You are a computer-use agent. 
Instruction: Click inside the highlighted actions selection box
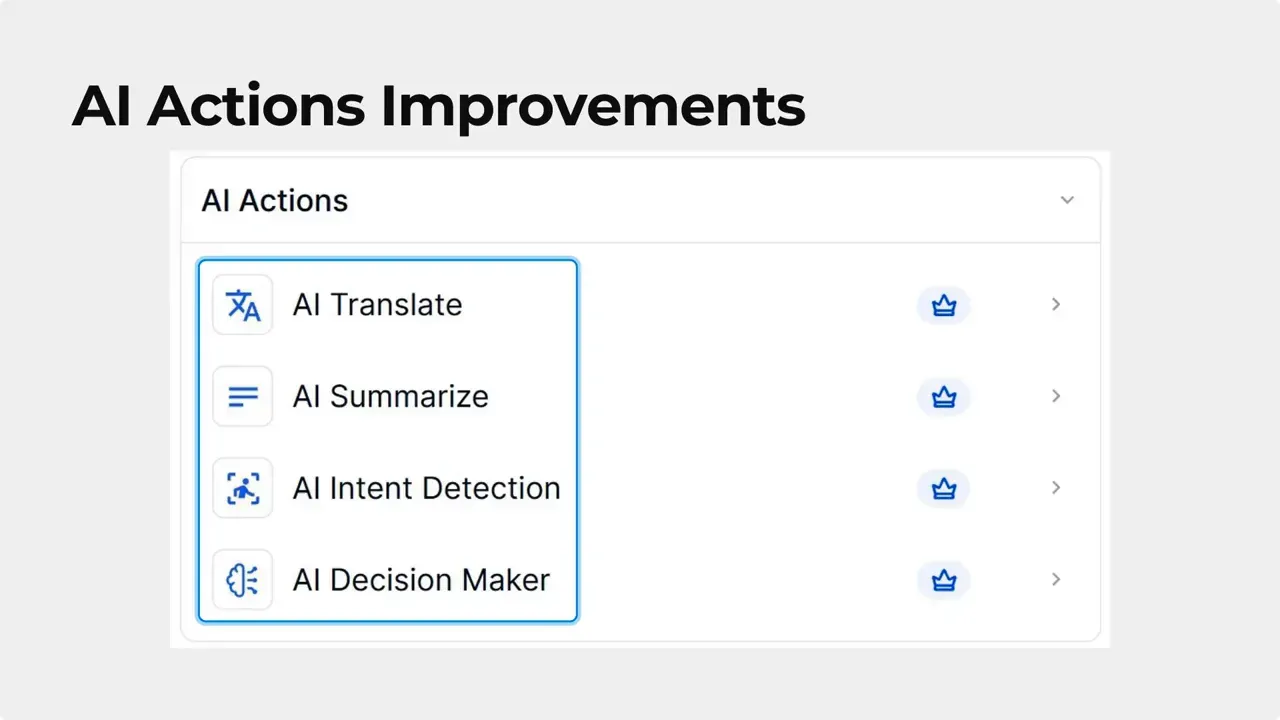click(387, 440)
